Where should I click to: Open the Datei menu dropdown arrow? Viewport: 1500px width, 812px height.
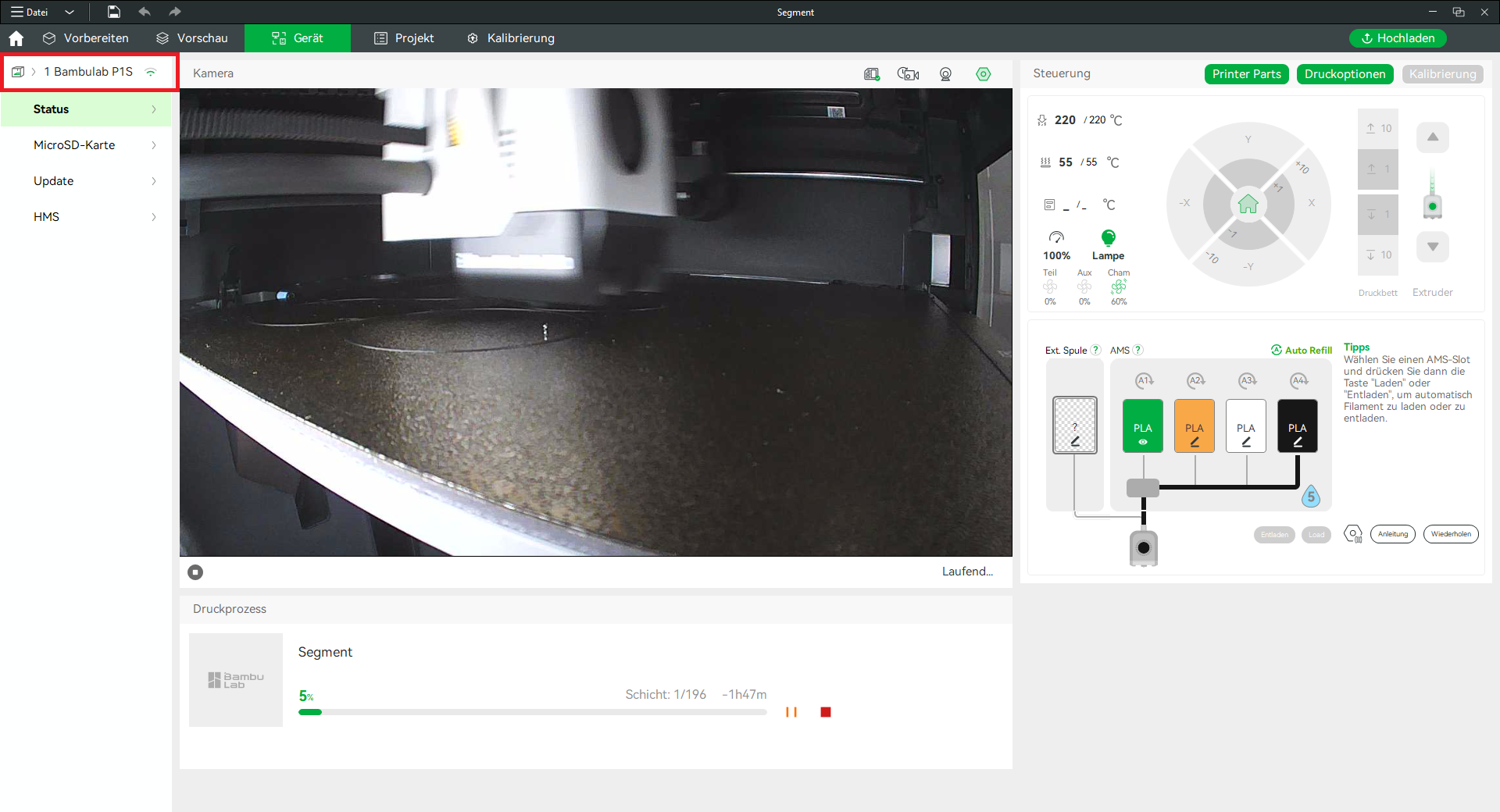click(x=70, y=12)
